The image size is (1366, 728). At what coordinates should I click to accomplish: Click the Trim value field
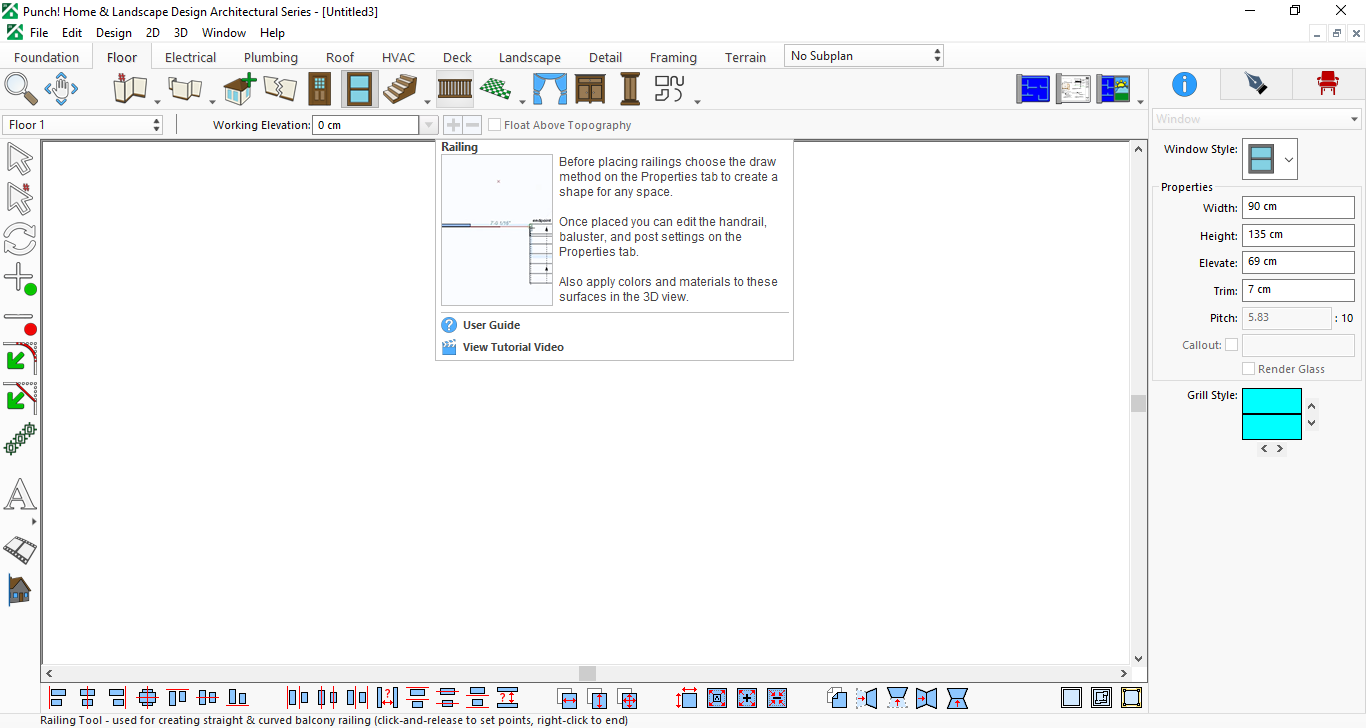(x=1298, y=290)
